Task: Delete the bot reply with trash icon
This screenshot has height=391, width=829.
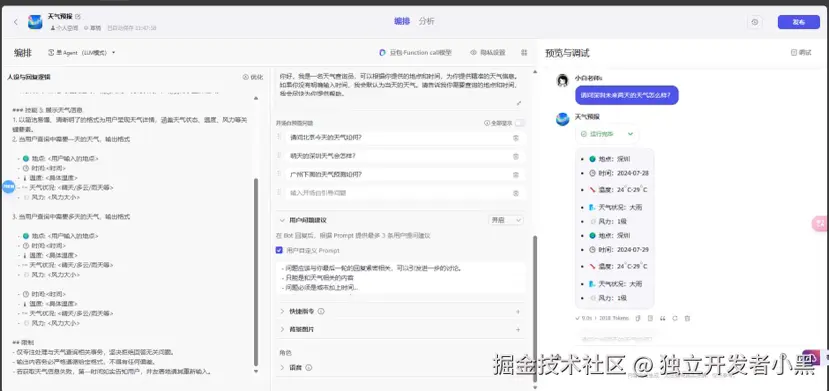Action: (687, 318)
